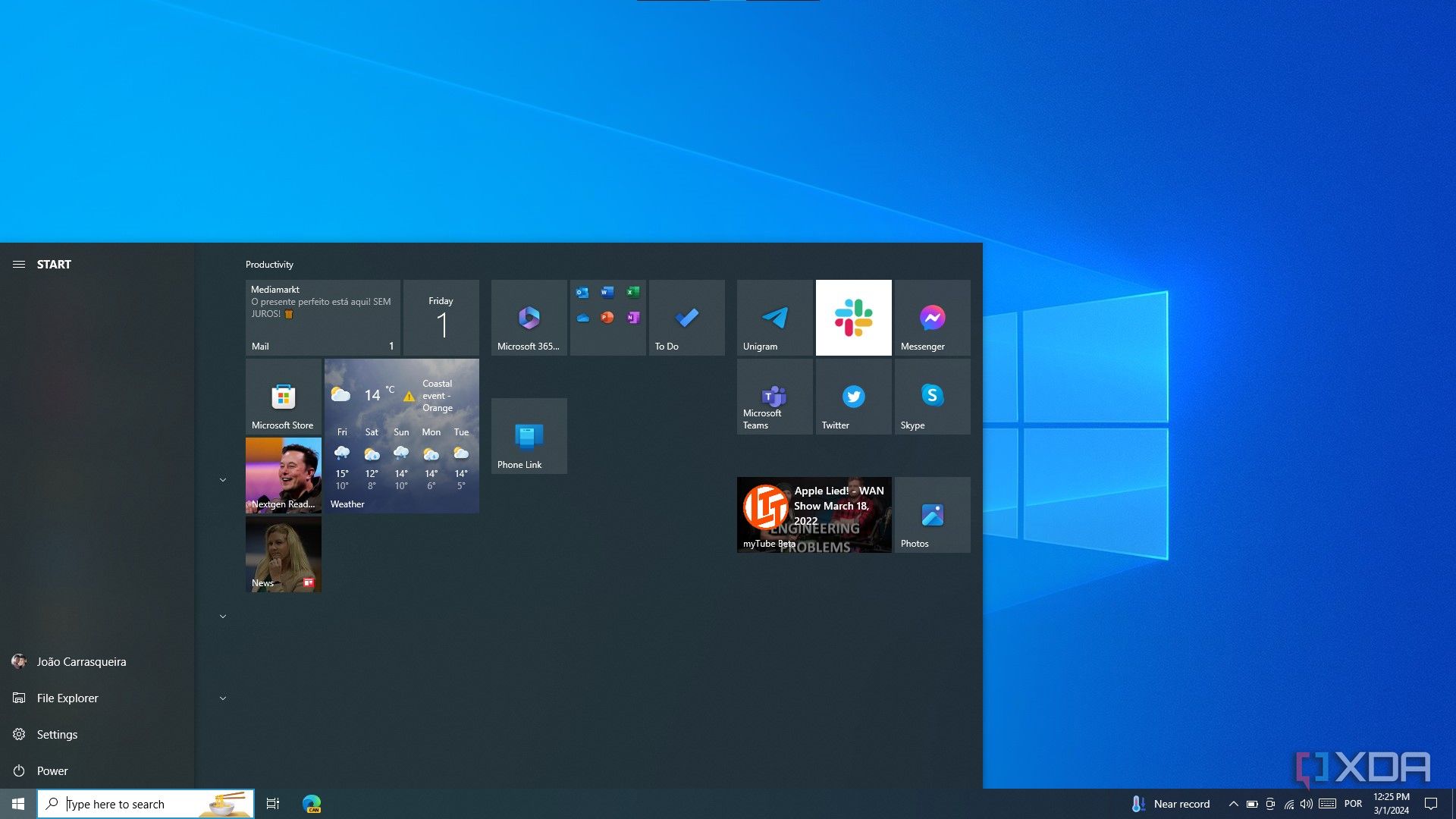
Task: Open the volume control icon
Action: pos(1306,804)
